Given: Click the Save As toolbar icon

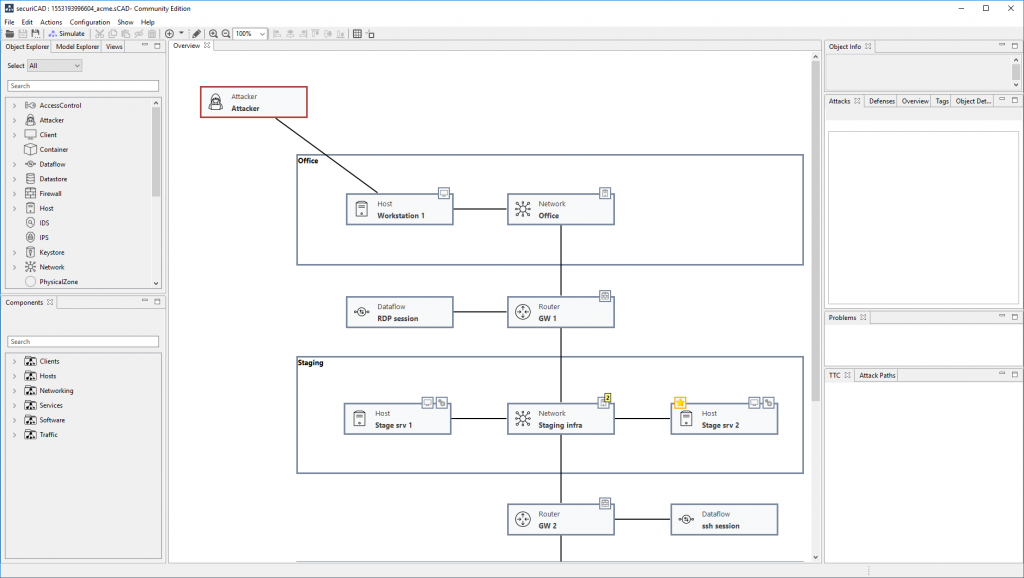Looking at the screenshot, I should (x=35, y=33).
